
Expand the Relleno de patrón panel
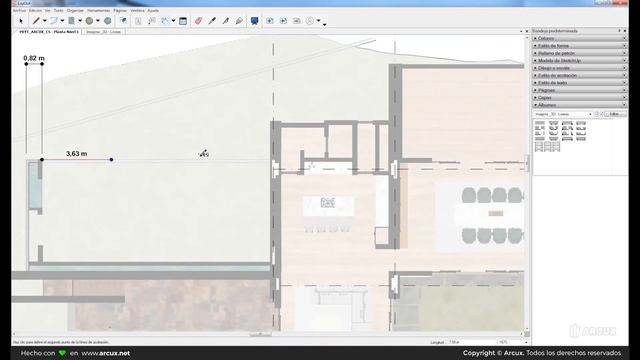[580, 53]
